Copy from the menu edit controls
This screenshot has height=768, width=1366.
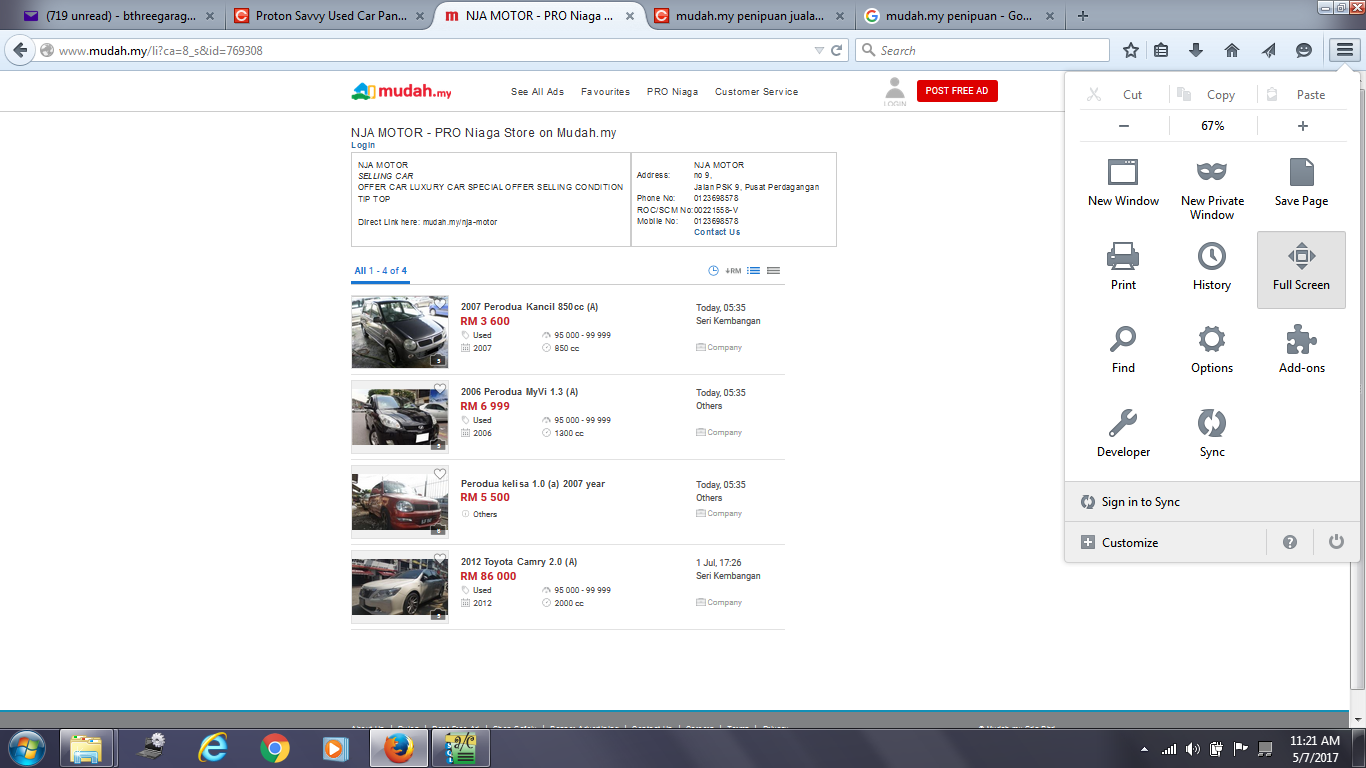pyautogui.click(x=1212, y=95)
